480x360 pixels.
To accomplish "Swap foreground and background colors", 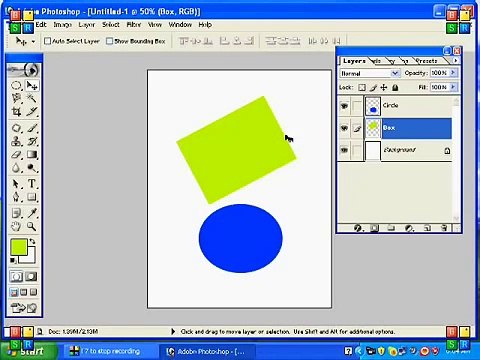I will [x=32, y=241].
